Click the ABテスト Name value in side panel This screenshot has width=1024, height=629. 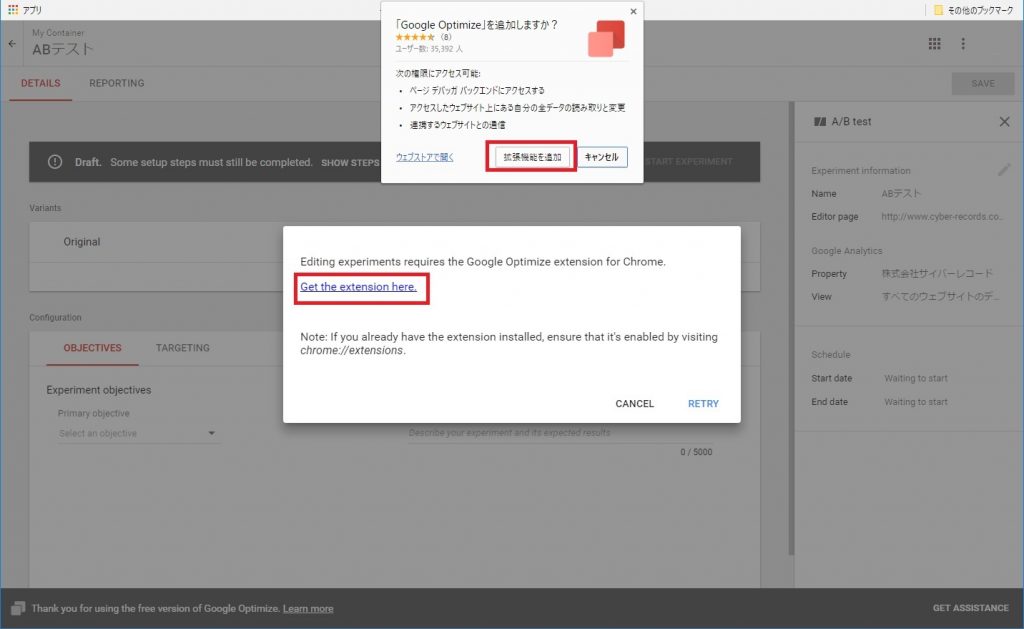(901, 193)
